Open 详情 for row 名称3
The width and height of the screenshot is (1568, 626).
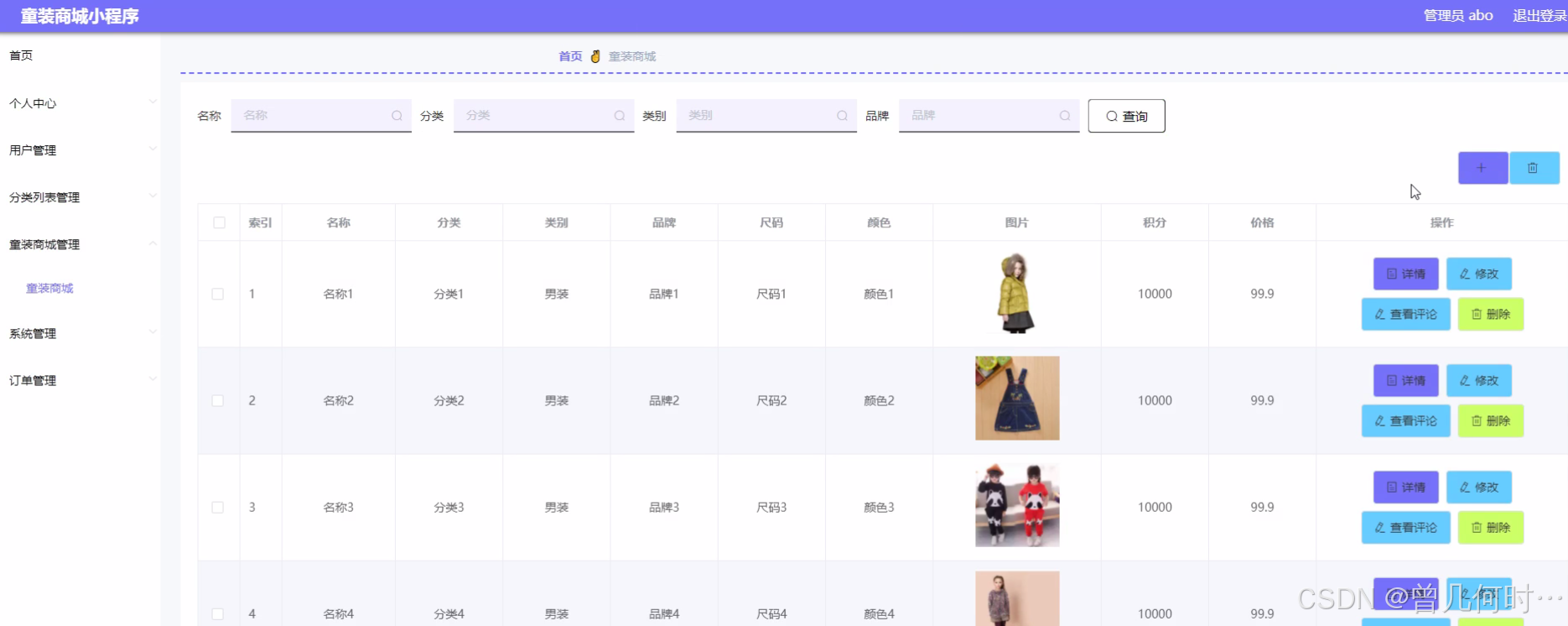coord(1406,487)
